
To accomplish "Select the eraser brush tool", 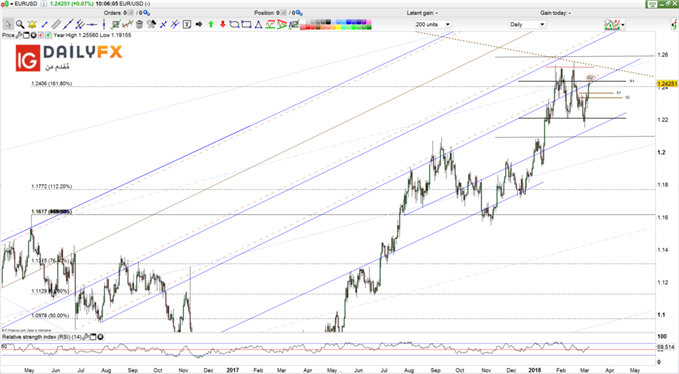I will pyautogui.click(x=151, y=24).
